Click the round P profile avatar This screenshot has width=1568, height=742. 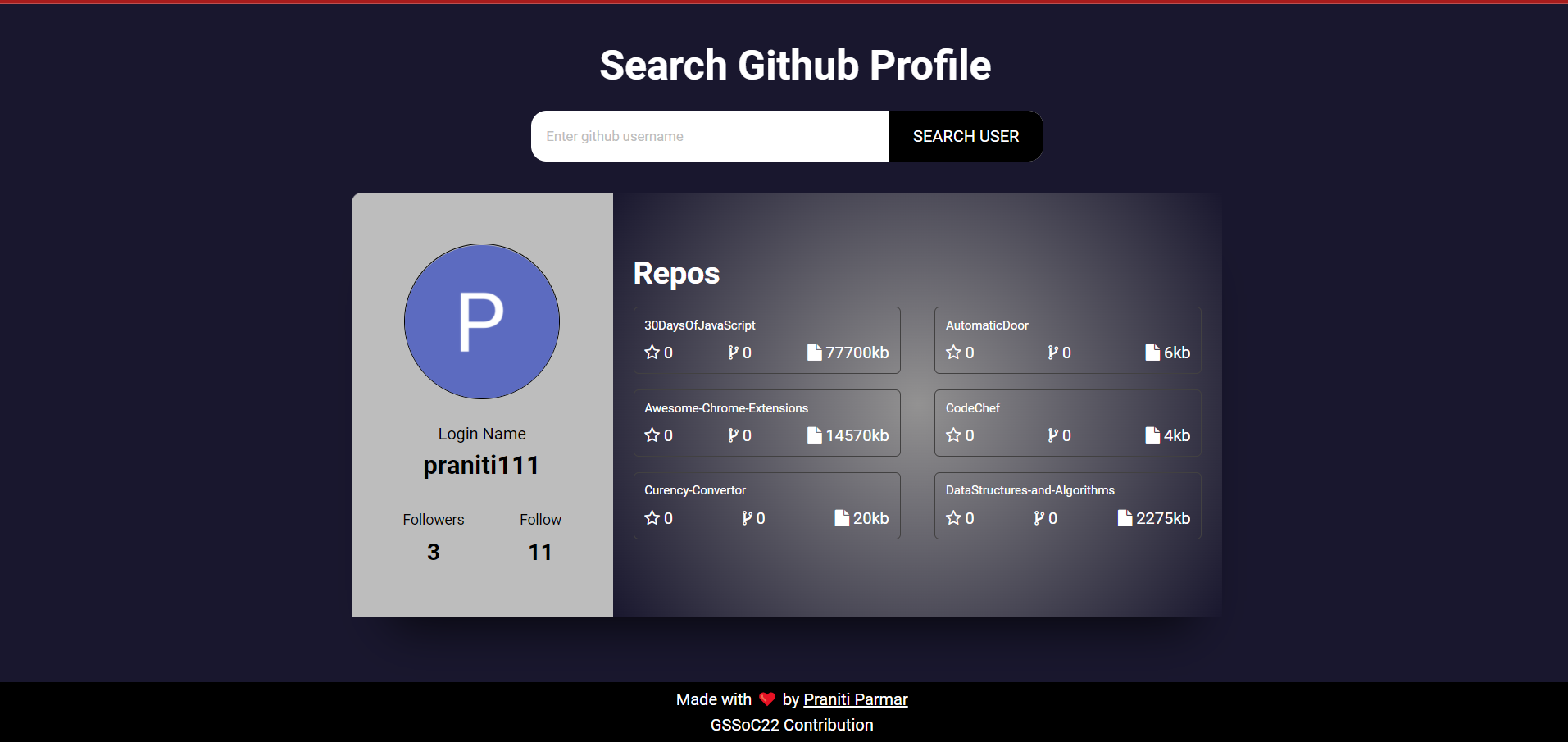point(482,321)
